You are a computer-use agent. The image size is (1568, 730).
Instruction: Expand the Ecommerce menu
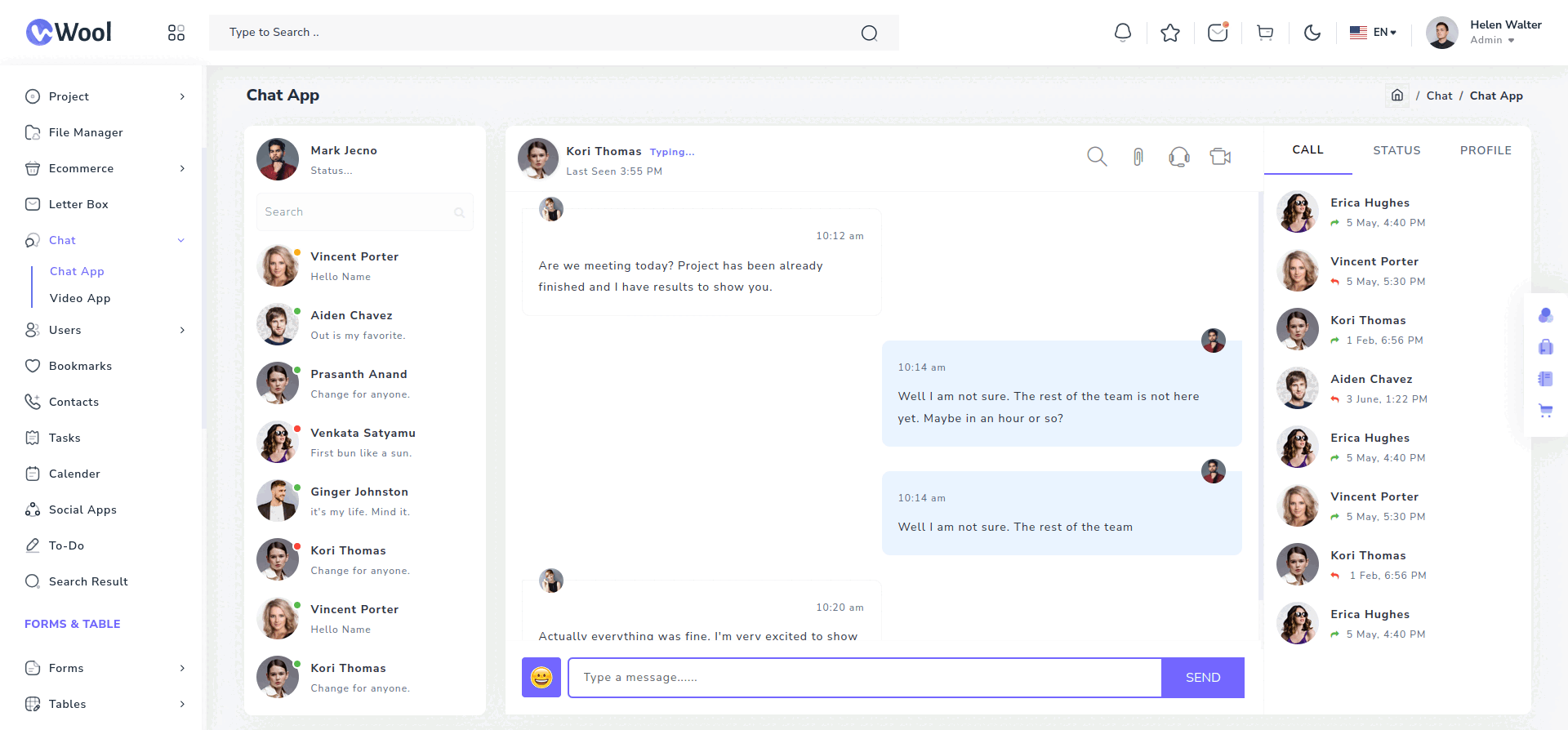pos(105,168)
